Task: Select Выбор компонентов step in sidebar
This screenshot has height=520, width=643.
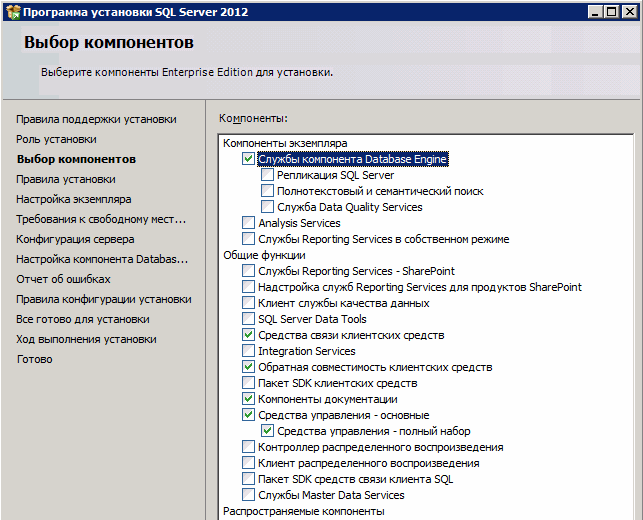Action: pyautogui.click(x=76, y=159)
